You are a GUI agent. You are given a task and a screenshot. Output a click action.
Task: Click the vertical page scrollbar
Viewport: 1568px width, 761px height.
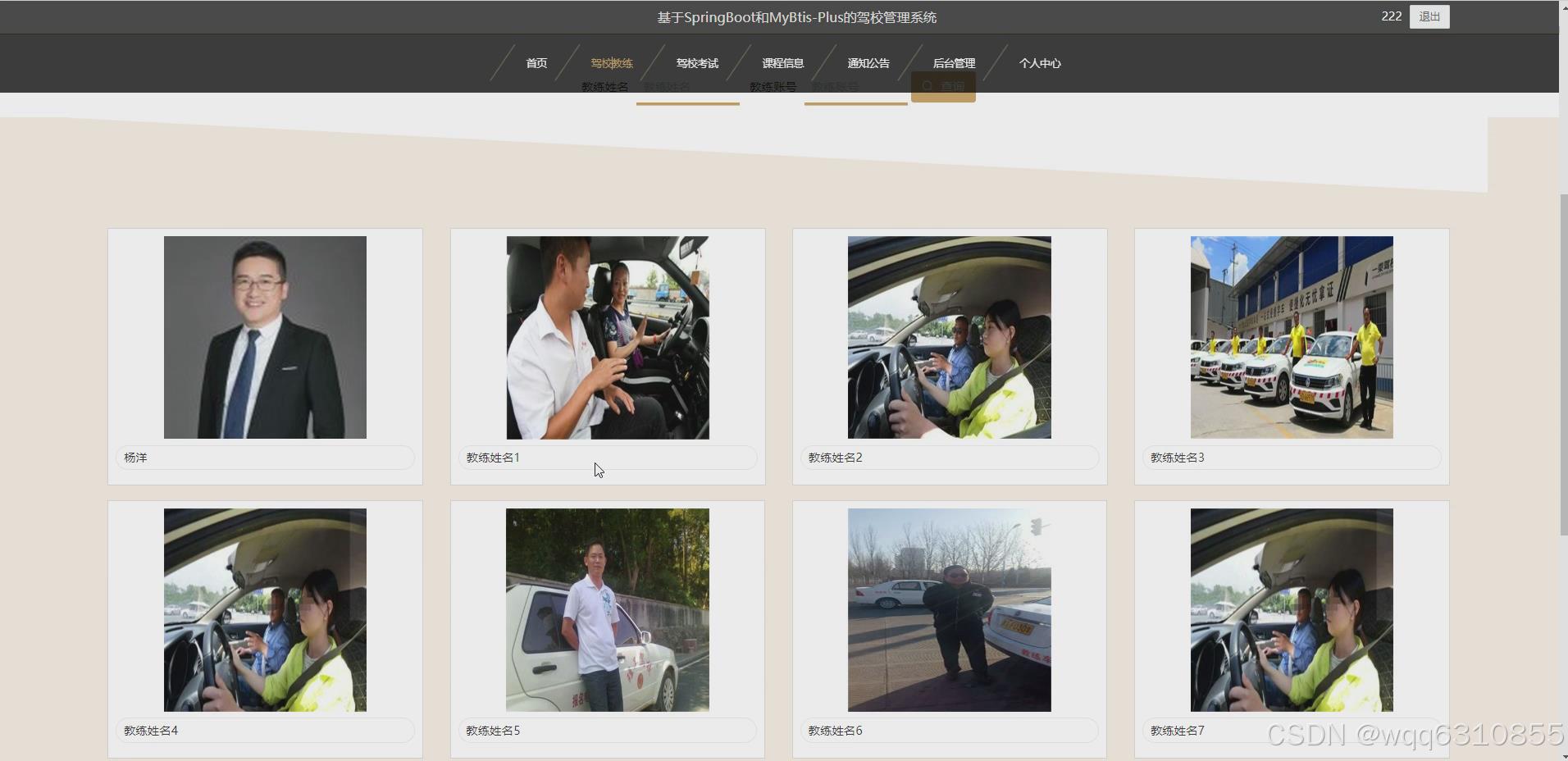coord(1563,365)
